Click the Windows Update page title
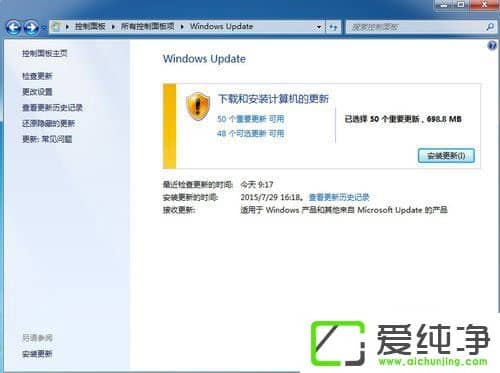The width and height of the screenshot is (500, 373). 204,59
